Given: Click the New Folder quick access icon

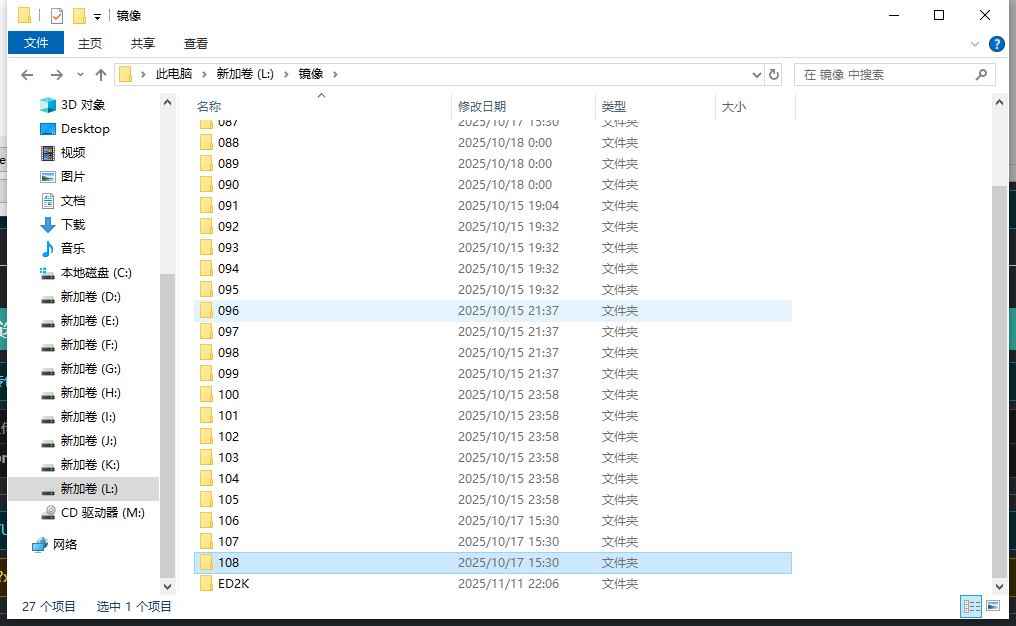Looking at the screenshot, I should tap(79, 15).
